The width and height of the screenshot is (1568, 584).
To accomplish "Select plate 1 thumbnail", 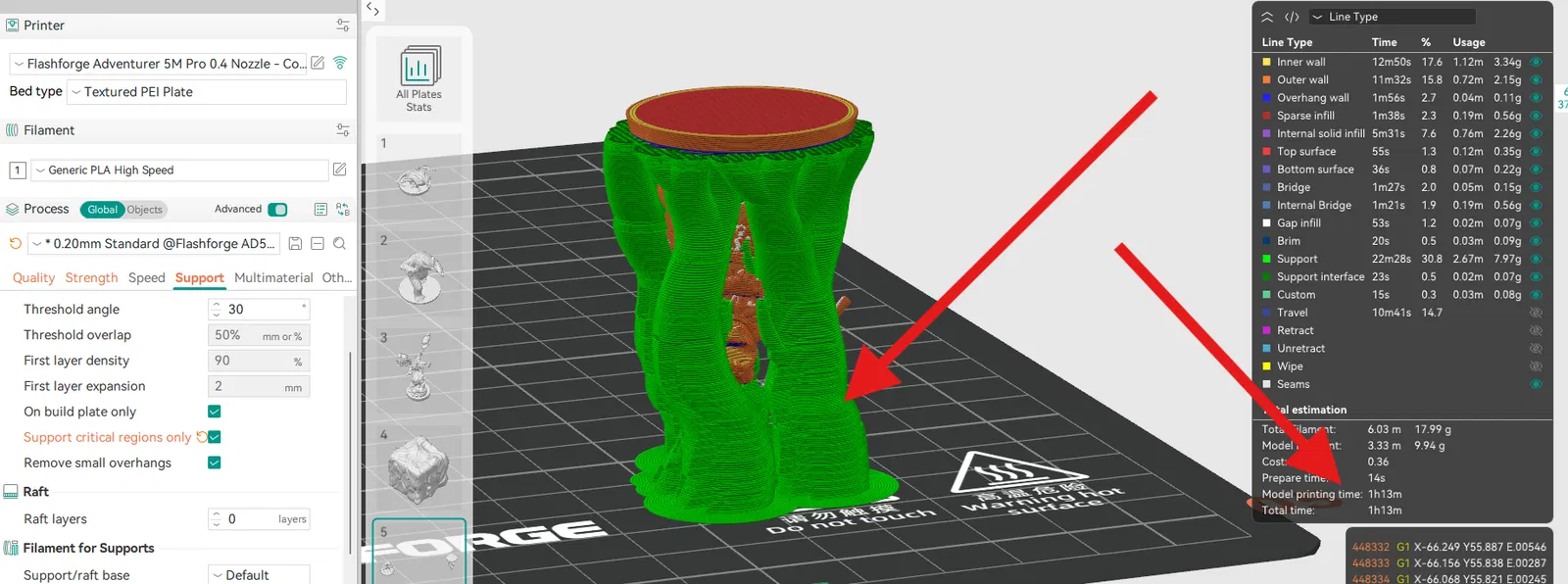I will click(418, 179).
